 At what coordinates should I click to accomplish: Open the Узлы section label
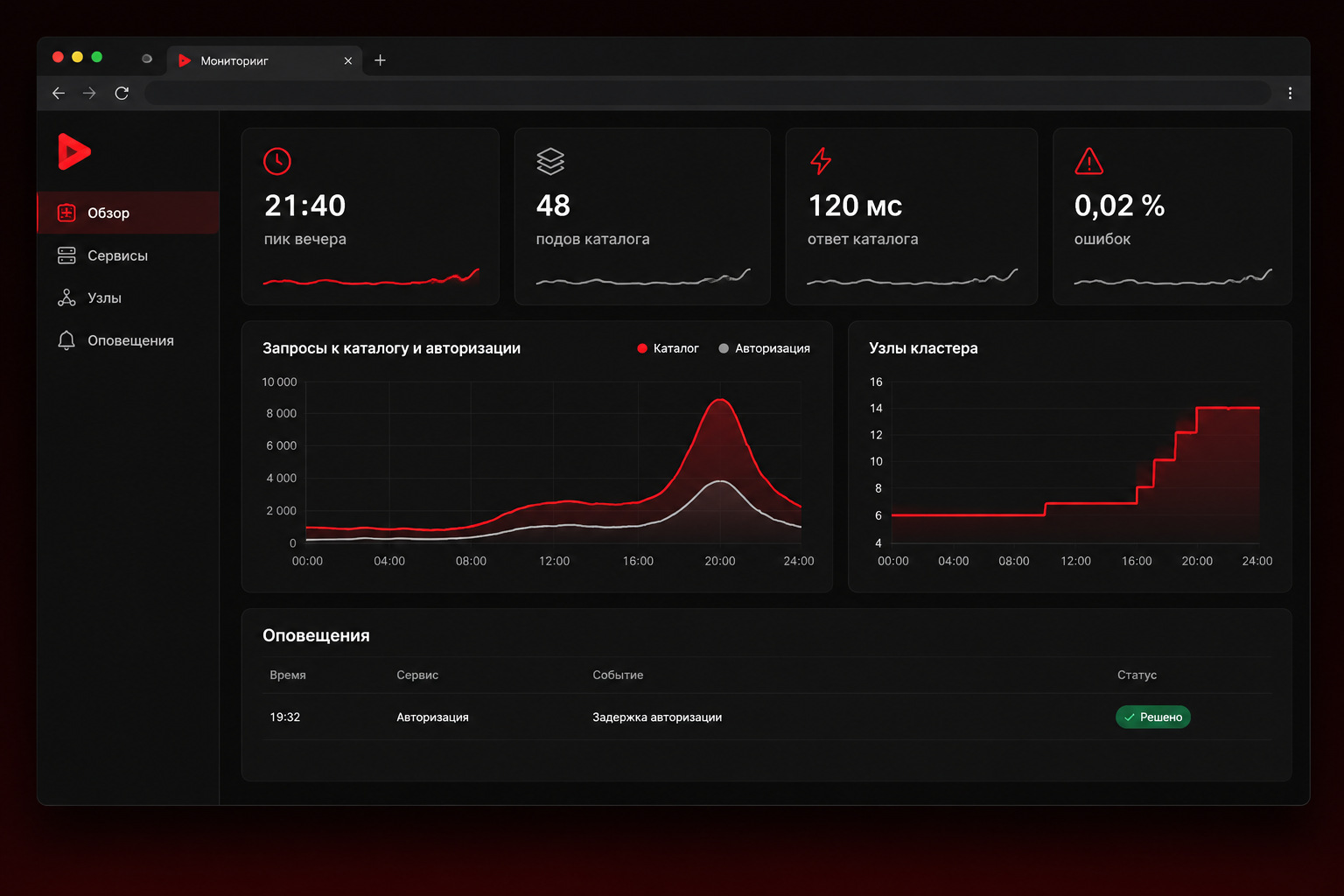coord(104,297)
